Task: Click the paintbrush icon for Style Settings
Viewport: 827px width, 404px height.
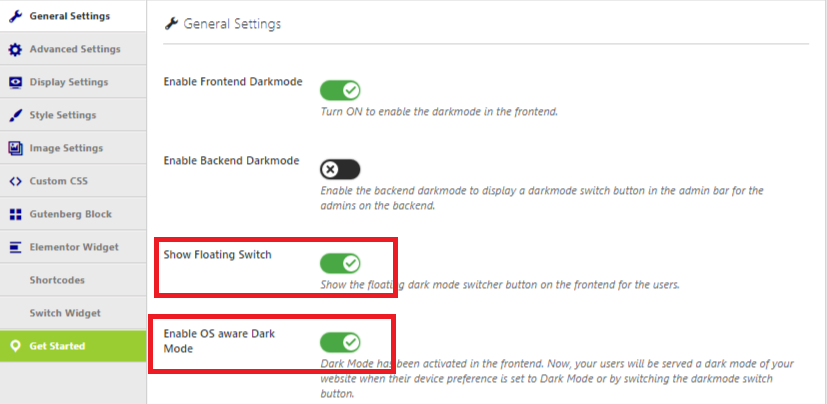Action: 15,116
